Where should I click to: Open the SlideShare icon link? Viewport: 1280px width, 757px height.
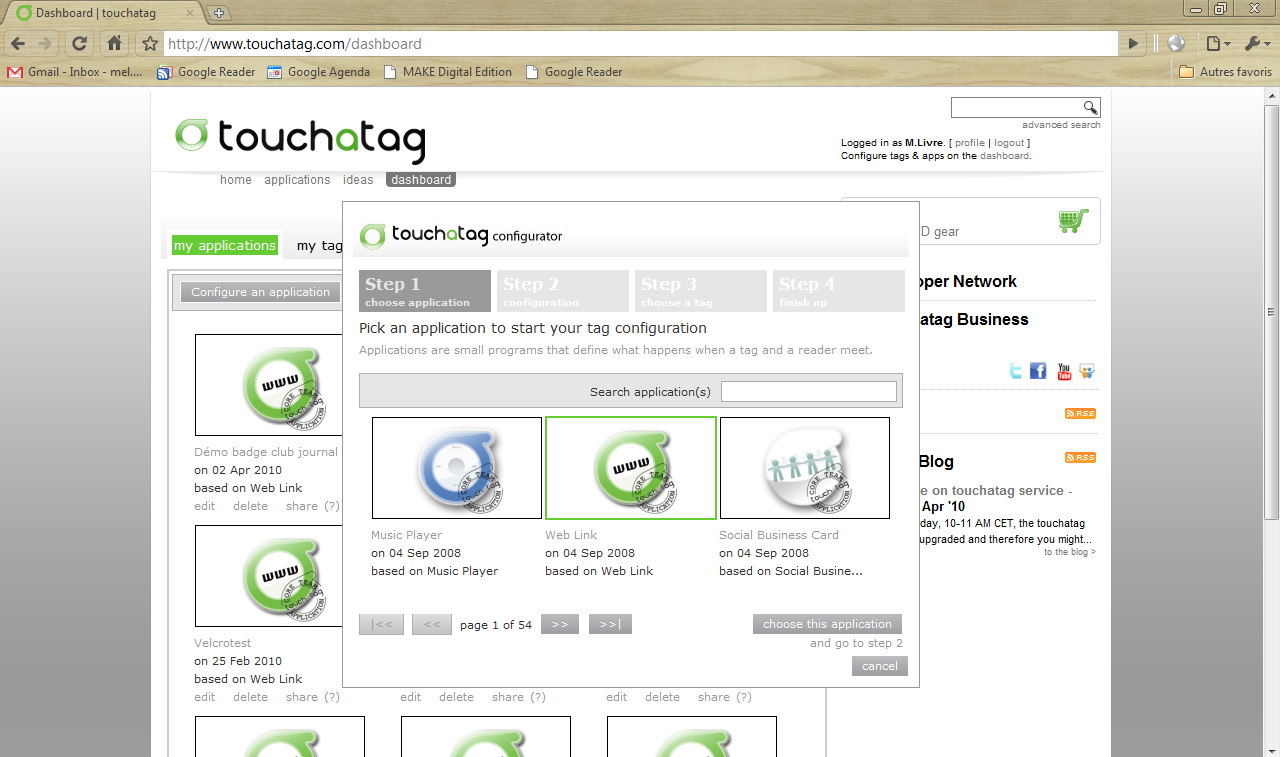click(x=1087, y=371)
